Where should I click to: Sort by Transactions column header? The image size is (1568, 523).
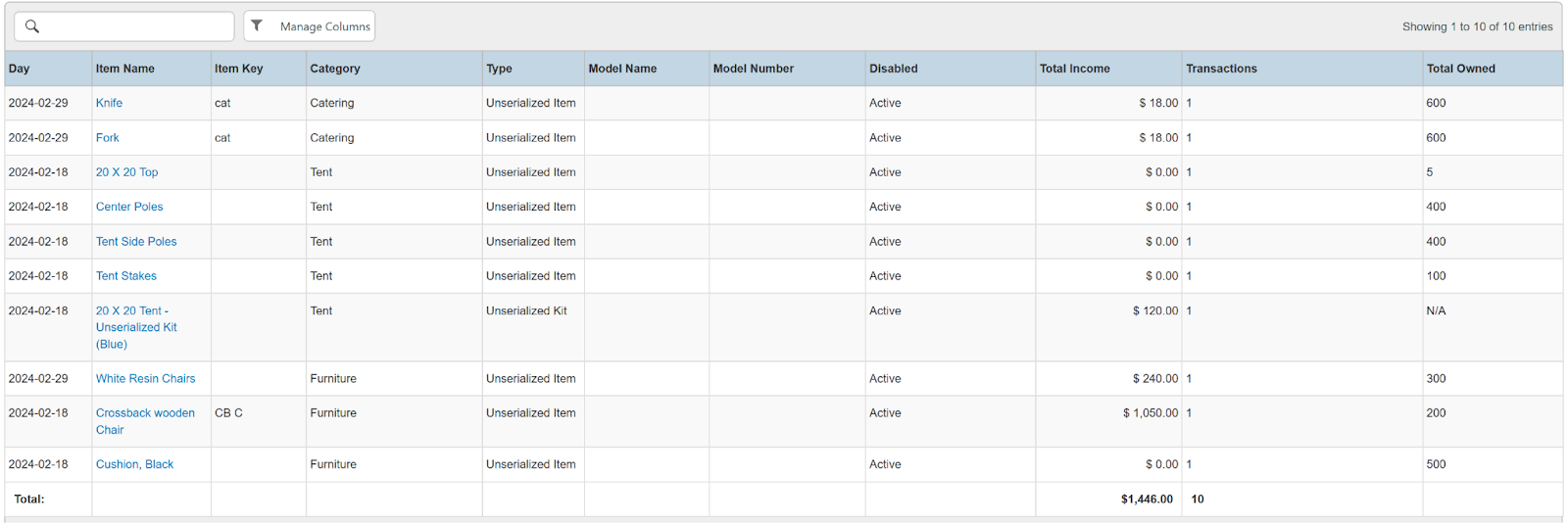1221,69
